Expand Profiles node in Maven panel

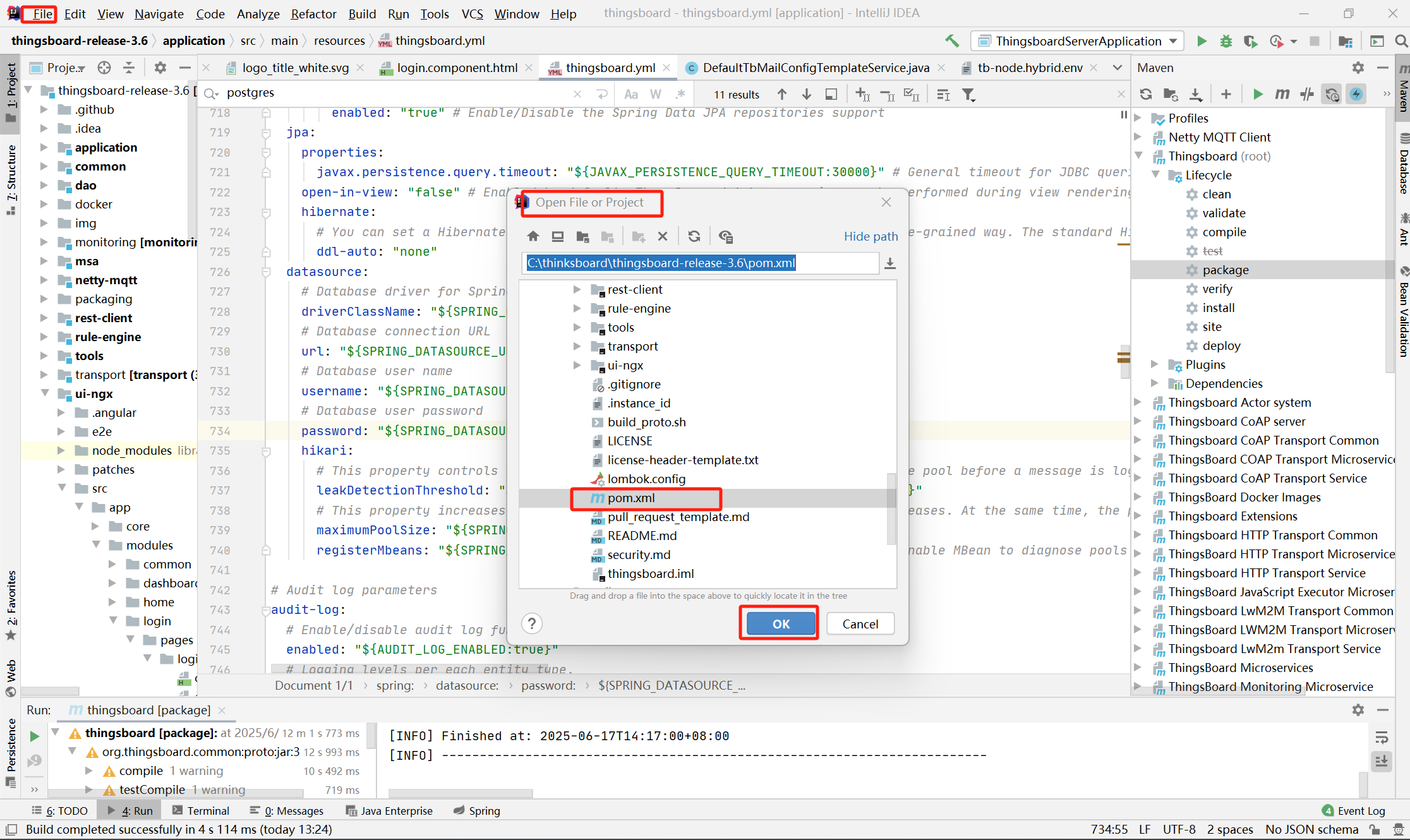pyautogui.click(x=1138, y=118)
